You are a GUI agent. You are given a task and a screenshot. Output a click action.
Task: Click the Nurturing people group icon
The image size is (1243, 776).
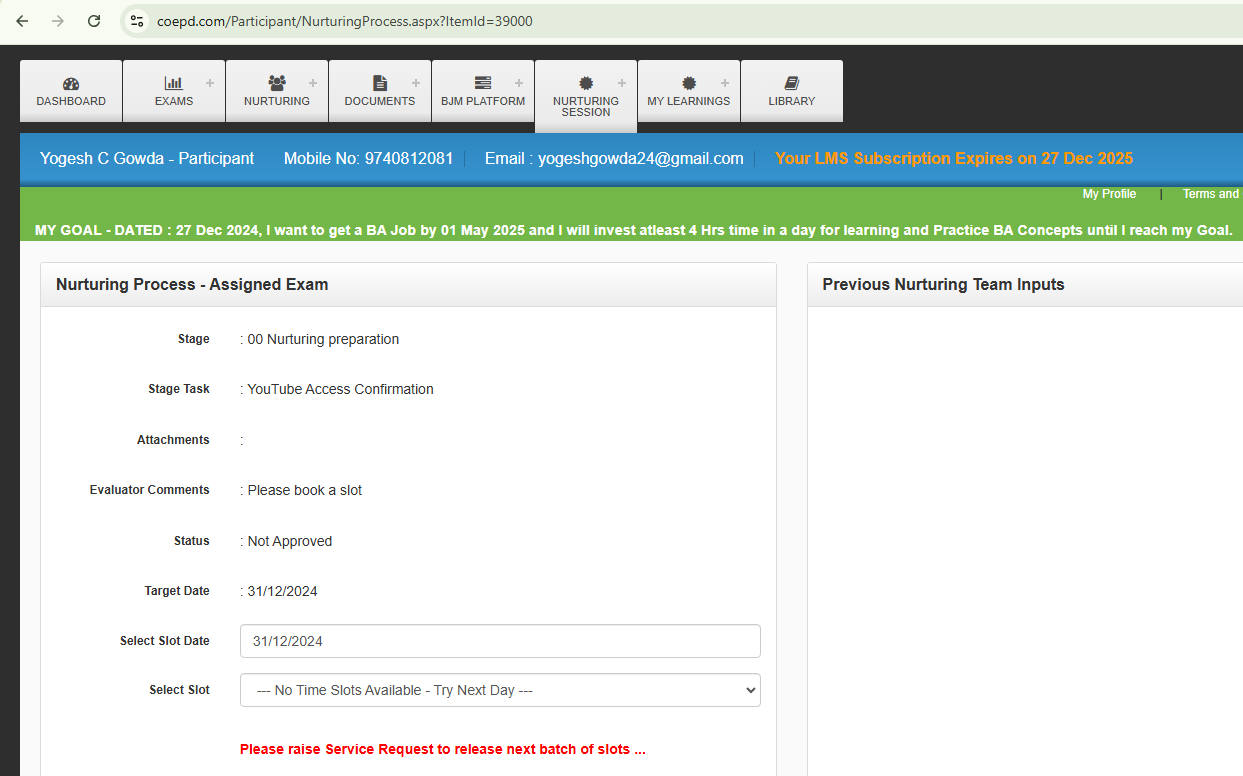click(277, 84)
